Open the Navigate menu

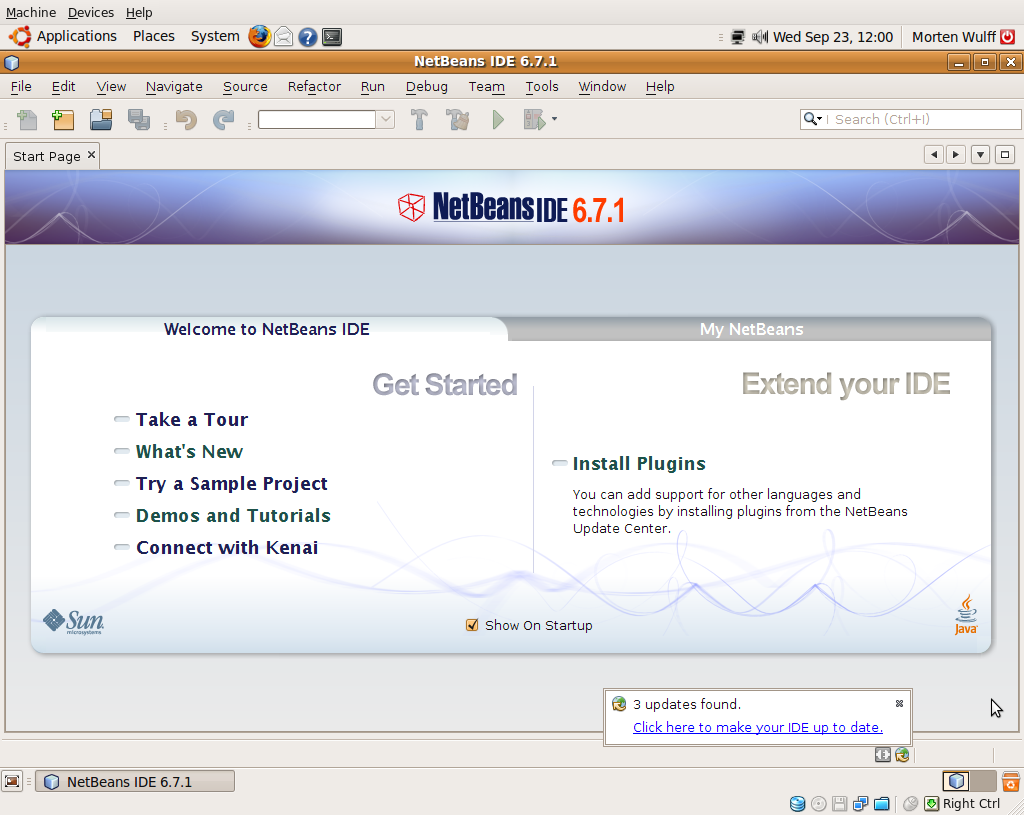(x=174, y=86)
